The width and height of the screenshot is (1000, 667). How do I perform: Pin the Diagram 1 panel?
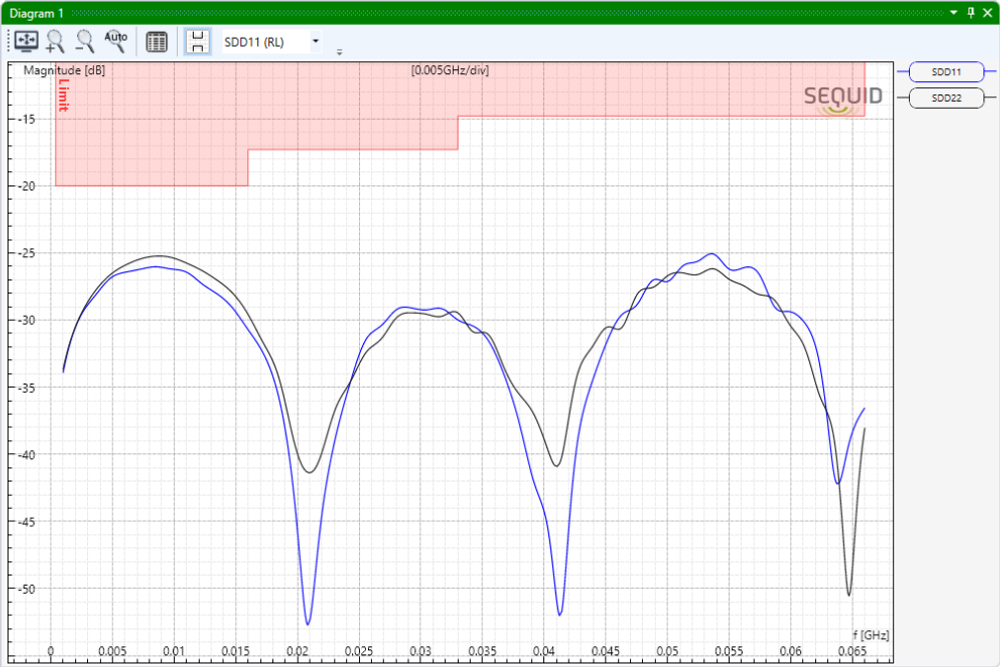(970, 12)
